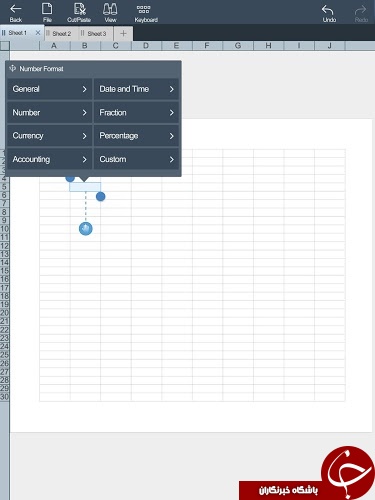The height and width of the screenshot is (500, 375).
Task: Click chevron next to Currency
Action: [x=84, y=136]
